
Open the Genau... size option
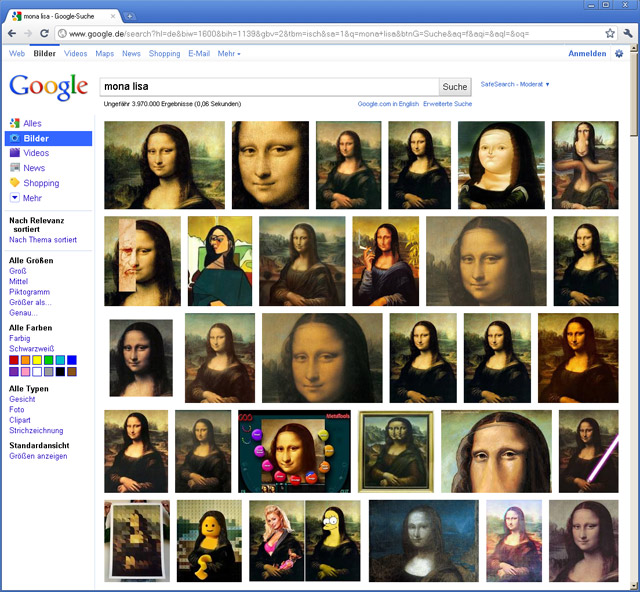(23, 313)
